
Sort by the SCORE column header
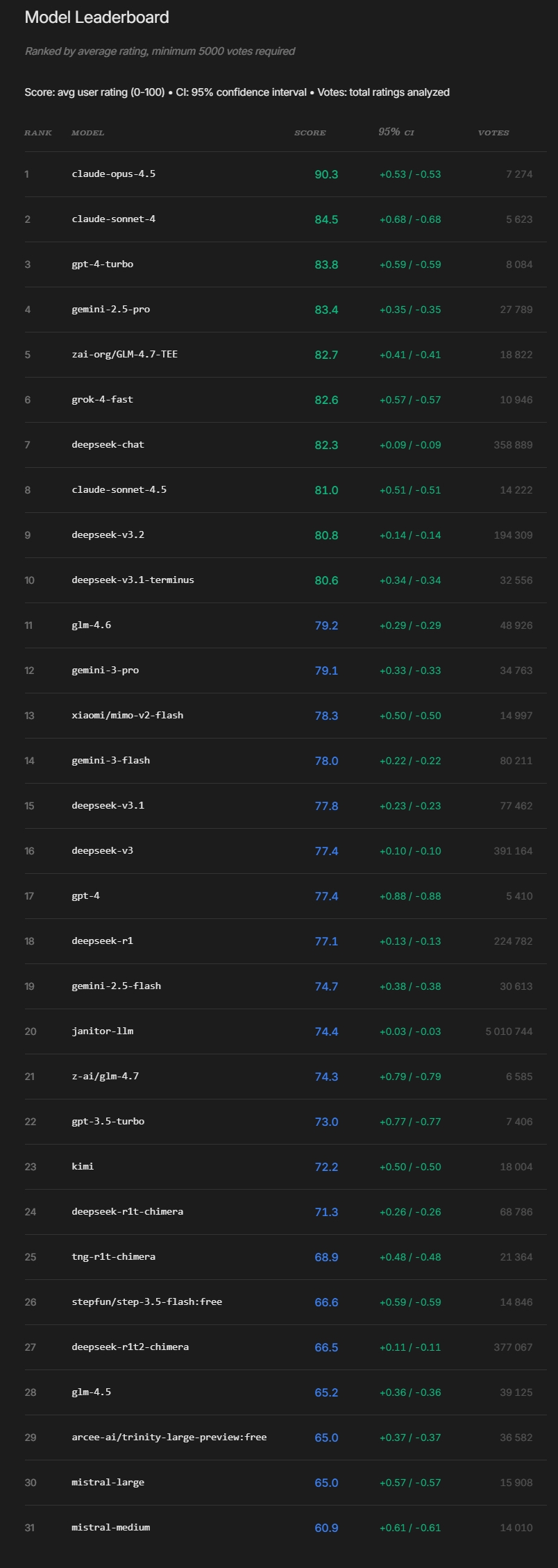point(310,133)
